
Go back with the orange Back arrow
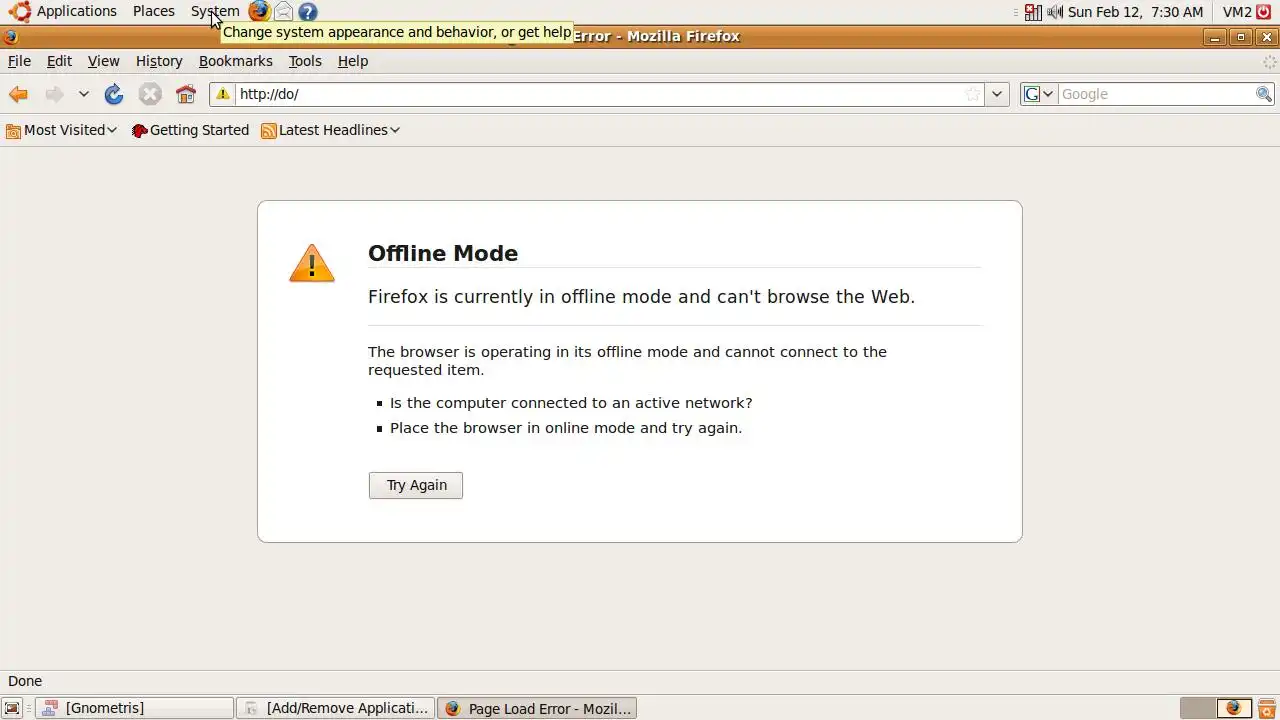(18, 94)
